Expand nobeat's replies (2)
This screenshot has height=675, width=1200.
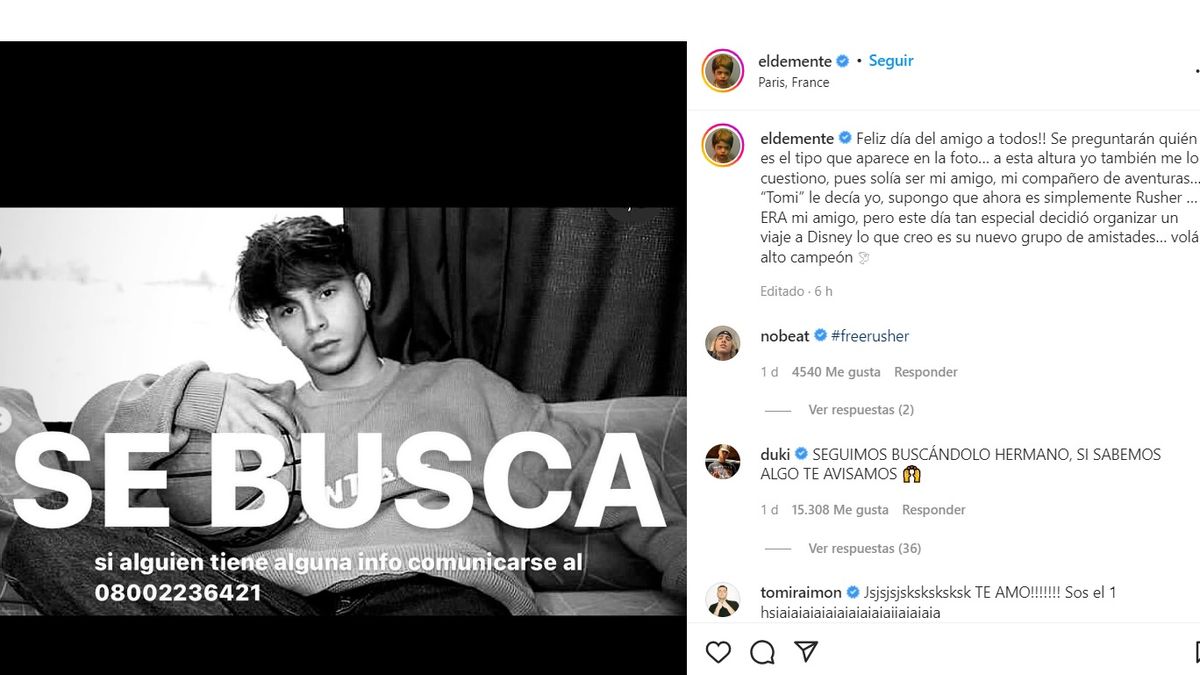pyautogui.click(x=861, y=410)
